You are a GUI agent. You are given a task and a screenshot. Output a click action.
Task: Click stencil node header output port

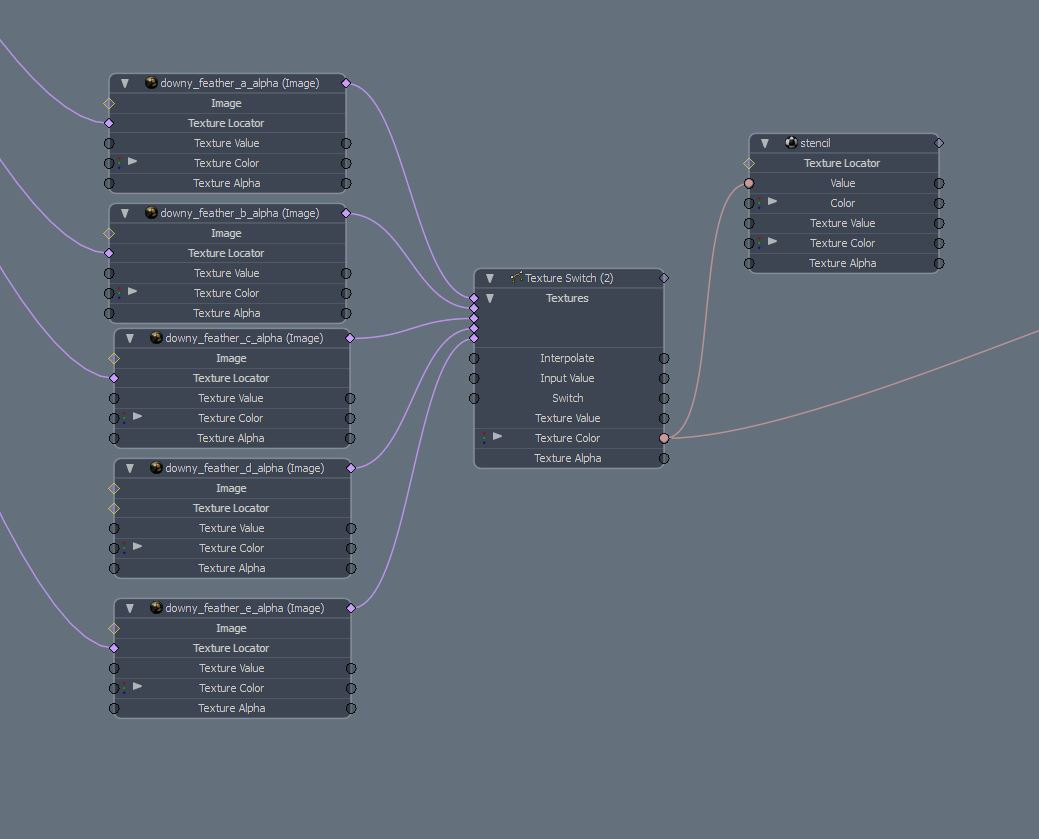point(939,143)
